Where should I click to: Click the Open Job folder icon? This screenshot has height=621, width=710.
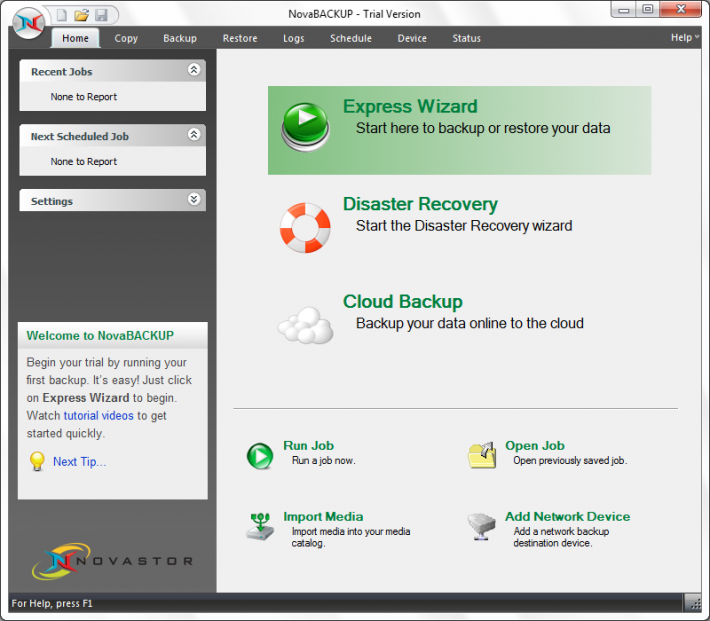click(x=482, y=455)
